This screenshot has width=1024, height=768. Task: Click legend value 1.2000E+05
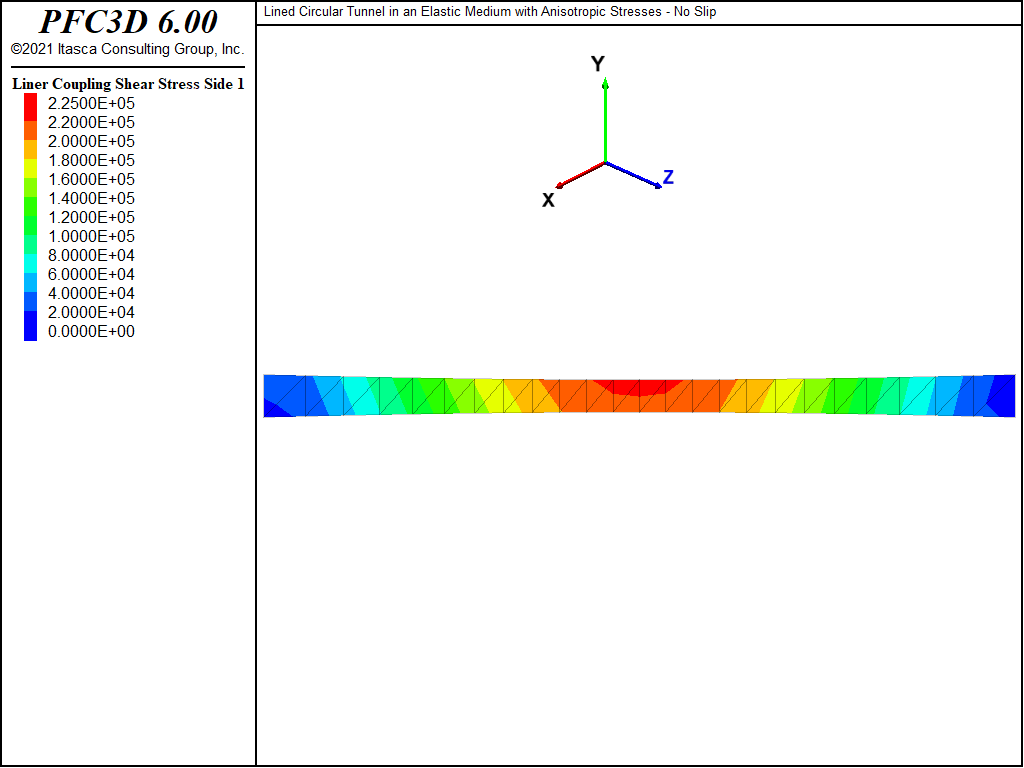pos(91,217)
